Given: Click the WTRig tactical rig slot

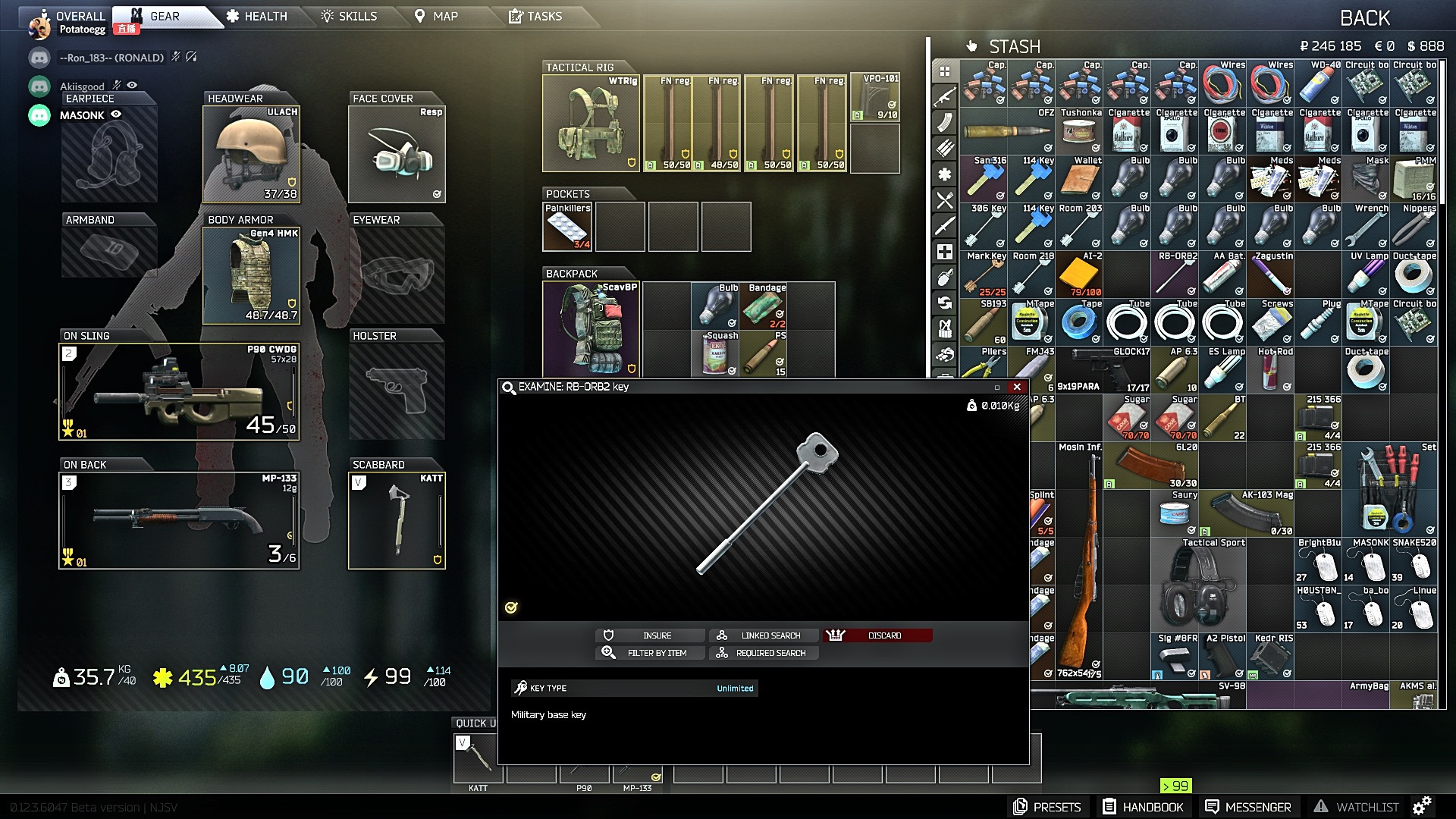Looking at the screenshot, I should click(591, 123).
